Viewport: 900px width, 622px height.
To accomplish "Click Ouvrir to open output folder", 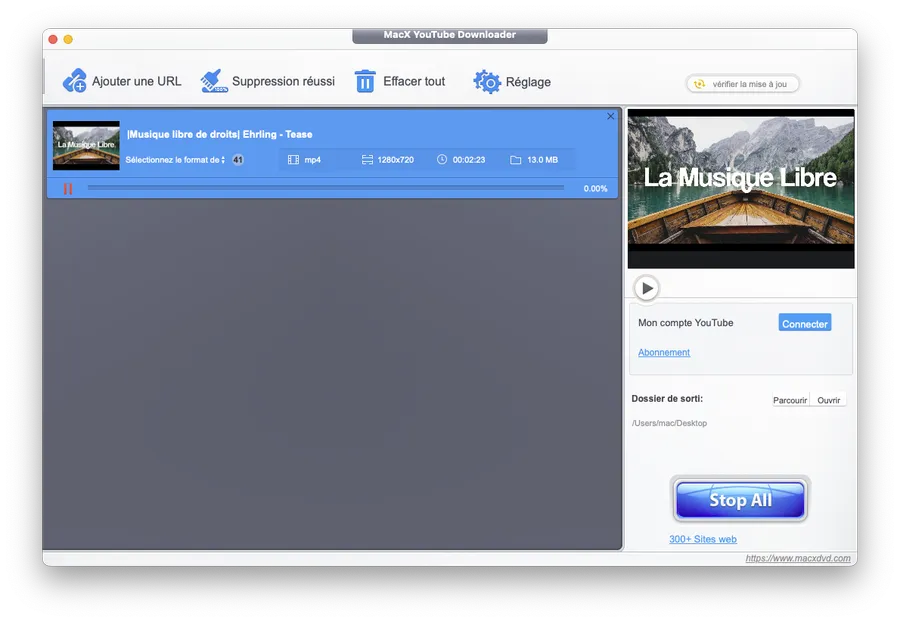I will tap(828, 401).
